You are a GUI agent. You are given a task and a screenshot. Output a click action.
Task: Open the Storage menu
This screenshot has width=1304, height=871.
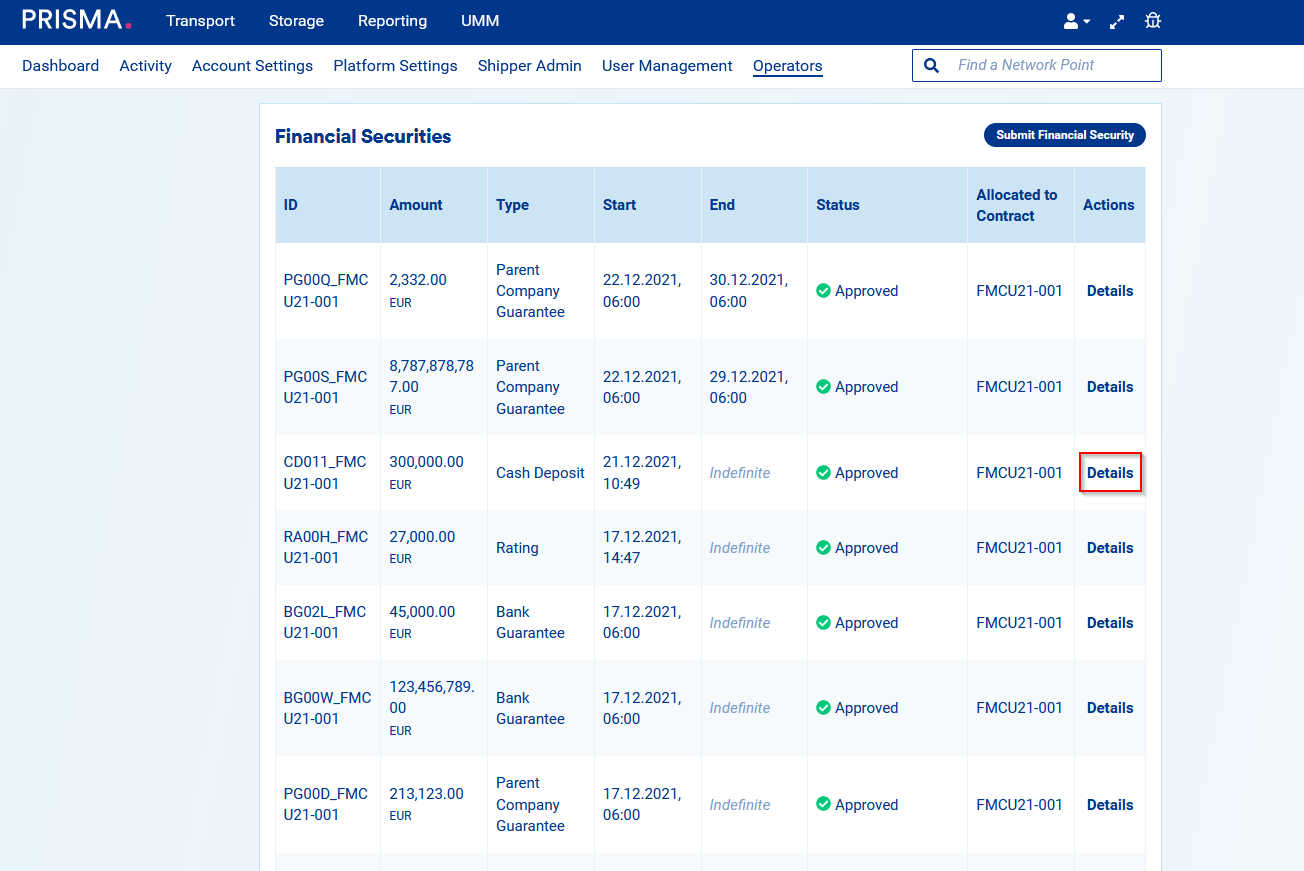[296, 21]
